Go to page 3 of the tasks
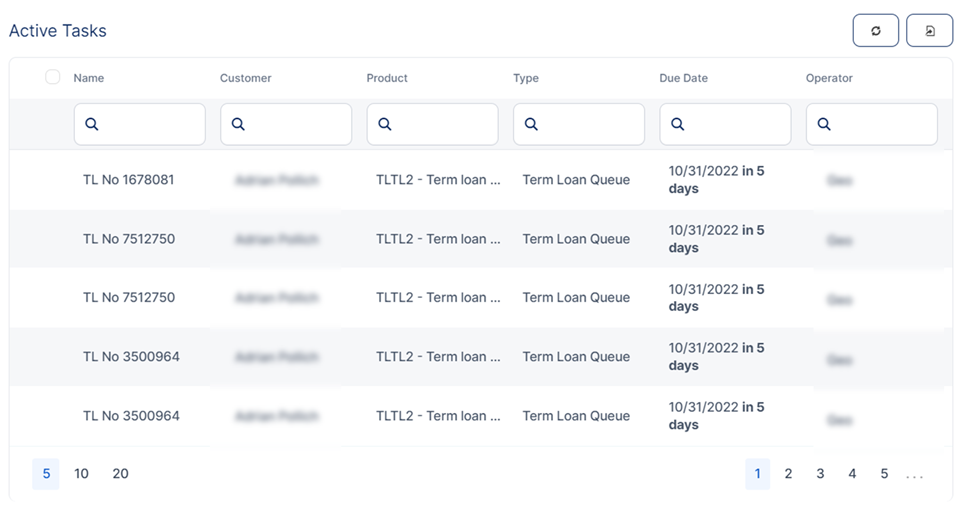This screenshot has height=514, width=962. (820, 474)
